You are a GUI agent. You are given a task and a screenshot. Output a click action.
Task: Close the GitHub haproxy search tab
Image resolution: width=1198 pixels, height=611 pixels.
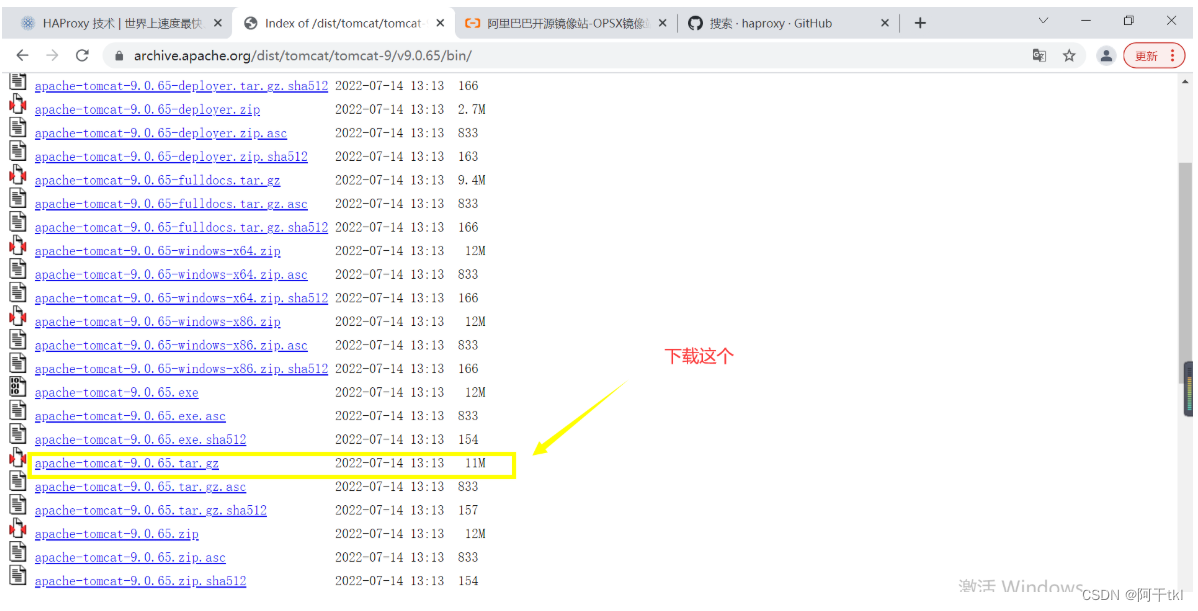click(885, 24)
